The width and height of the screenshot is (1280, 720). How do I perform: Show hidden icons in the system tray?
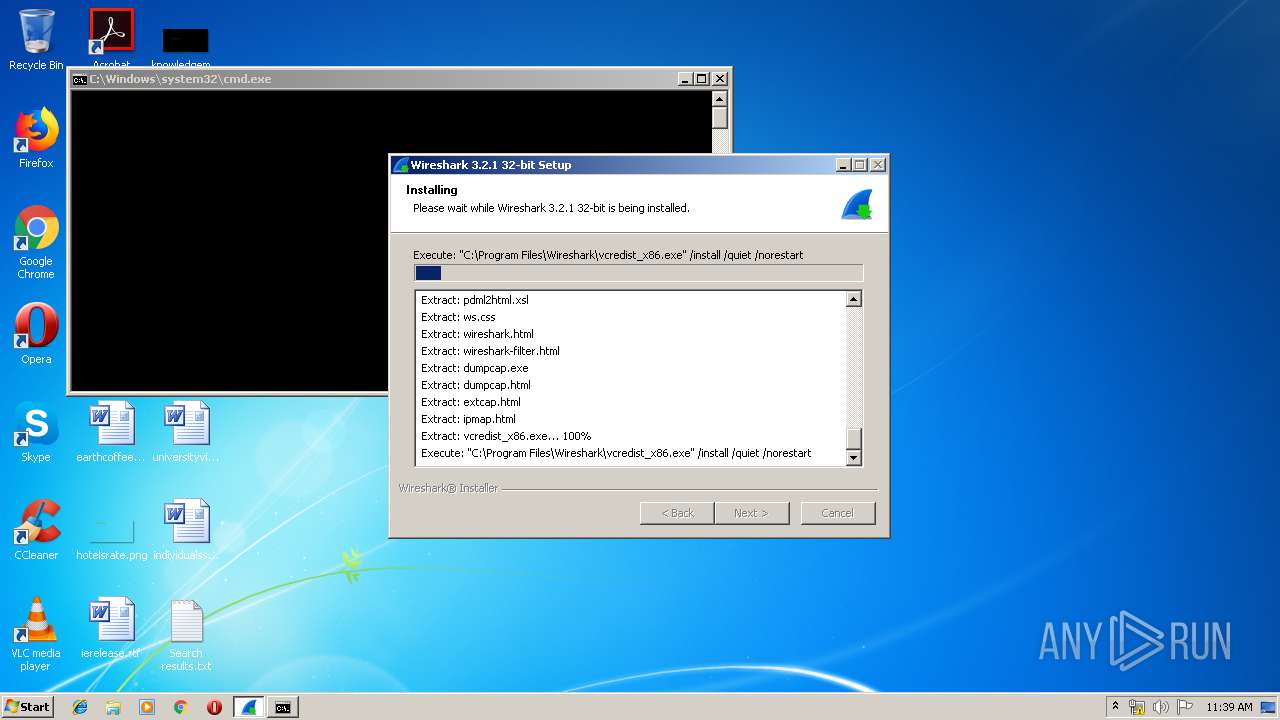(x=1115, y=707)
